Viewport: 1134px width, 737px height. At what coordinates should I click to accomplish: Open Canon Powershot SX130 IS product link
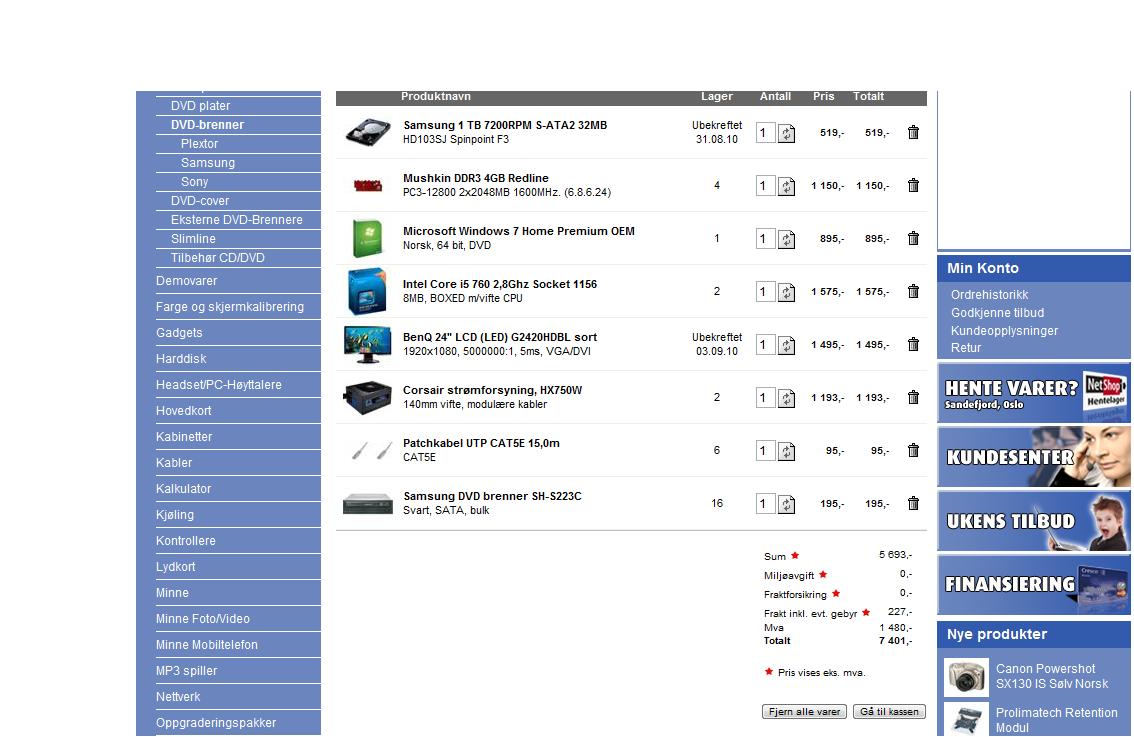[1052, 676]
